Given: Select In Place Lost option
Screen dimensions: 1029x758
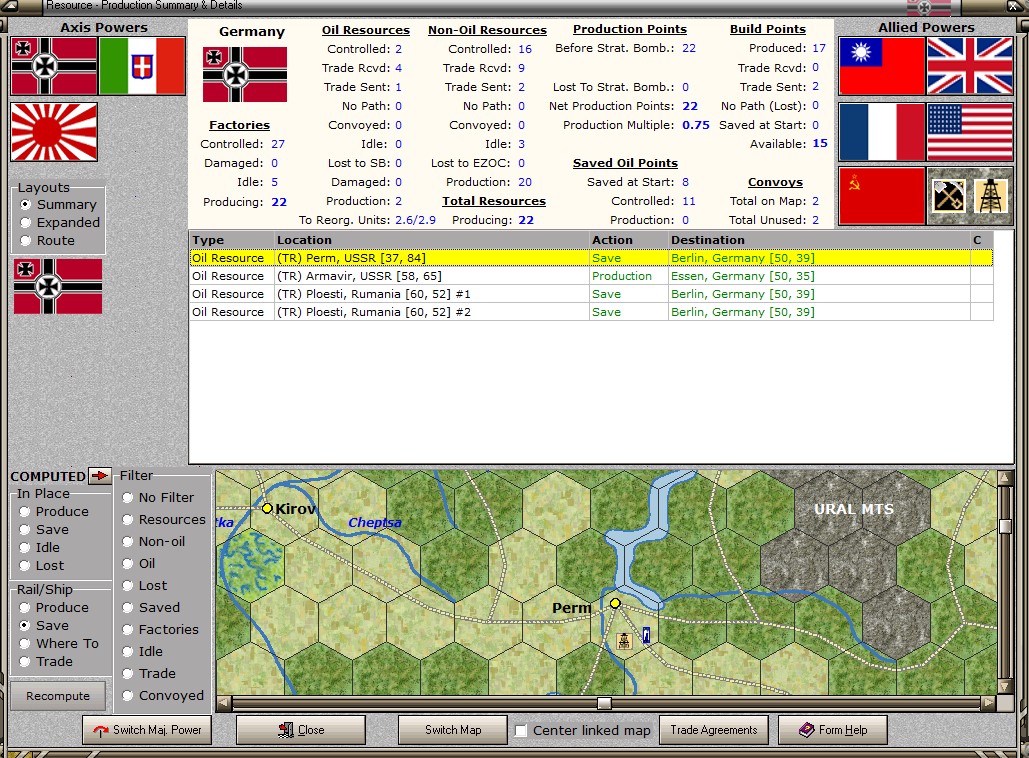Looking at the screenshot, I should pos(41,566).
